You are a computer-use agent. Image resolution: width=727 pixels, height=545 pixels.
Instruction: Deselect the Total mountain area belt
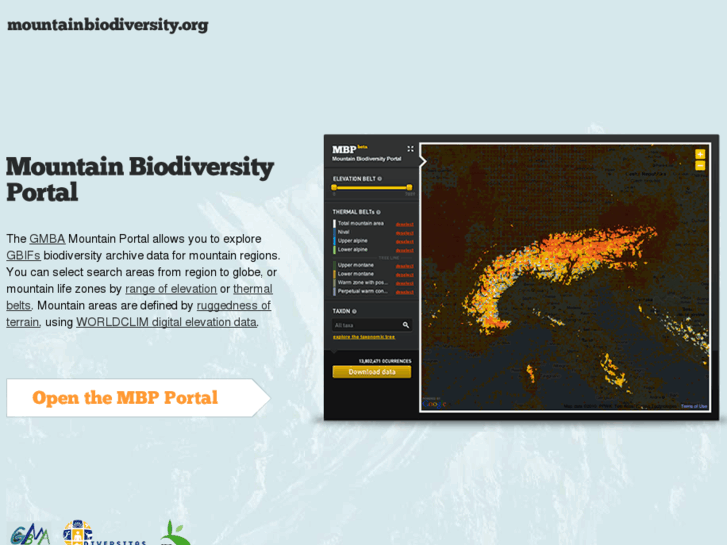[404, 224]
